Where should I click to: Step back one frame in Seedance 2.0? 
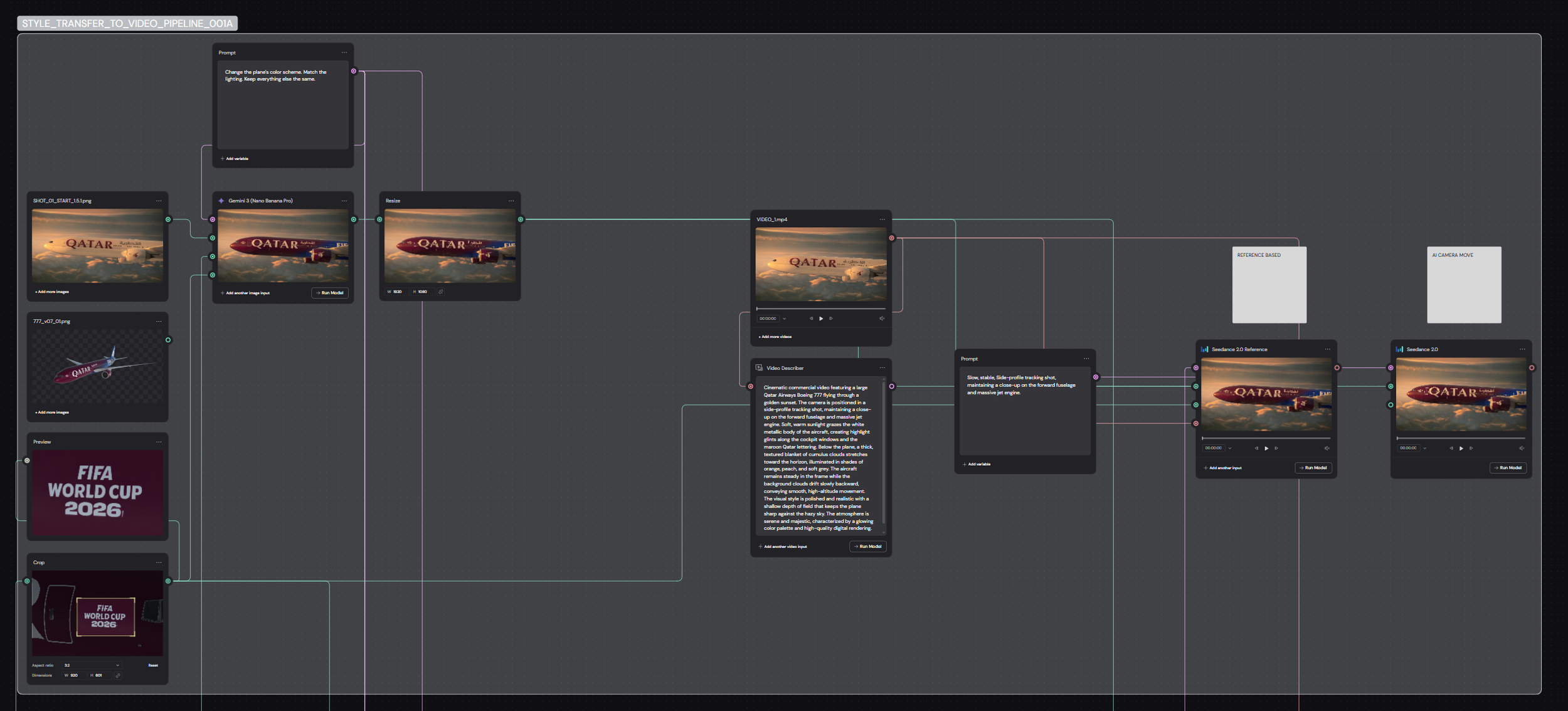click(x=1451, y=448)
